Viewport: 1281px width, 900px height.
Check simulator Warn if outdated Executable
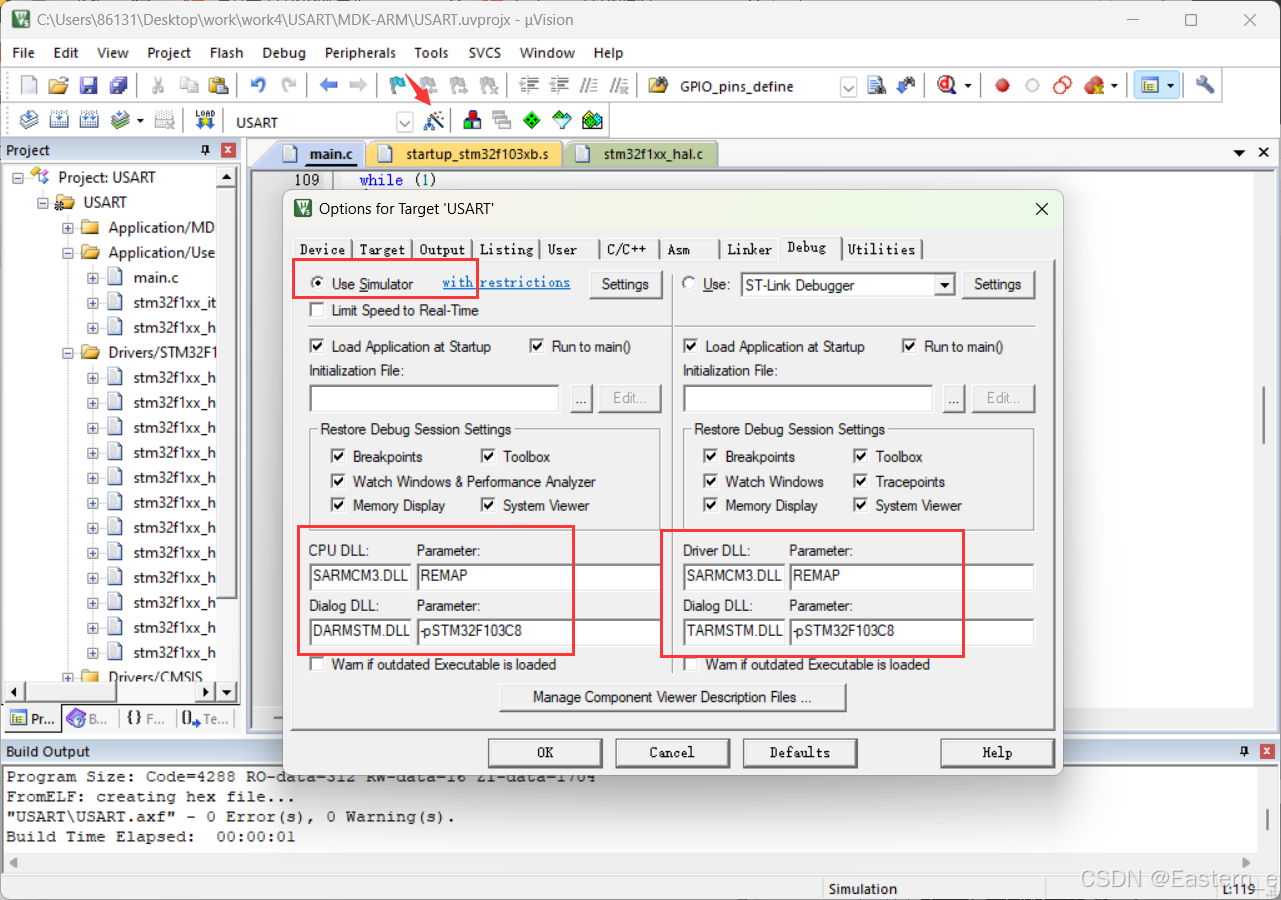[317, 664]
